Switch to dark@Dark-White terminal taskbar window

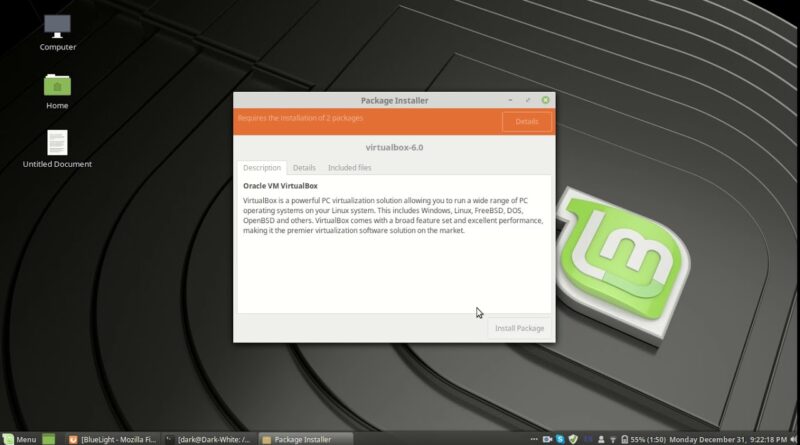pos(209,439)
